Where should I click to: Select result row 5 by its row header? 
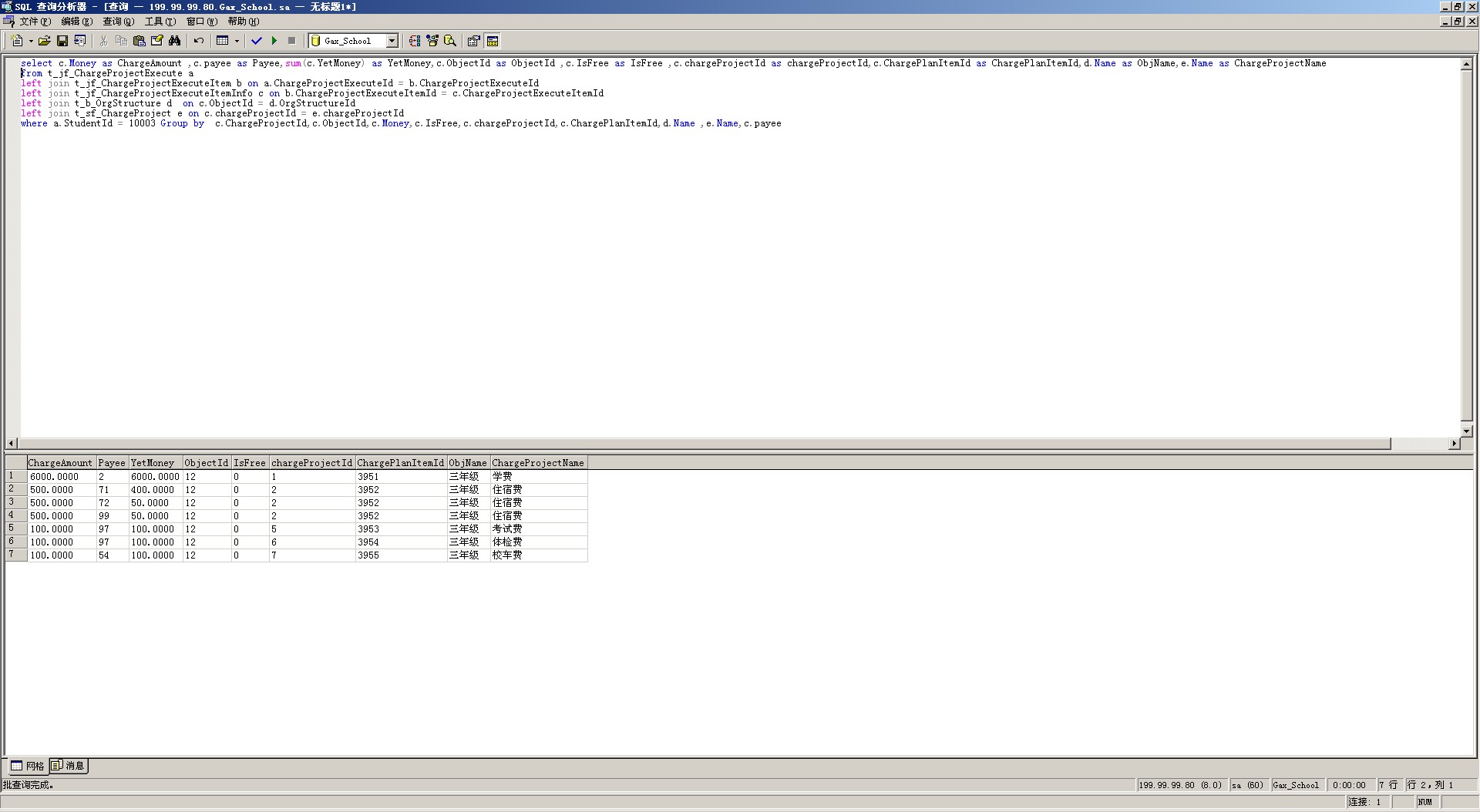tap(15, 528)
